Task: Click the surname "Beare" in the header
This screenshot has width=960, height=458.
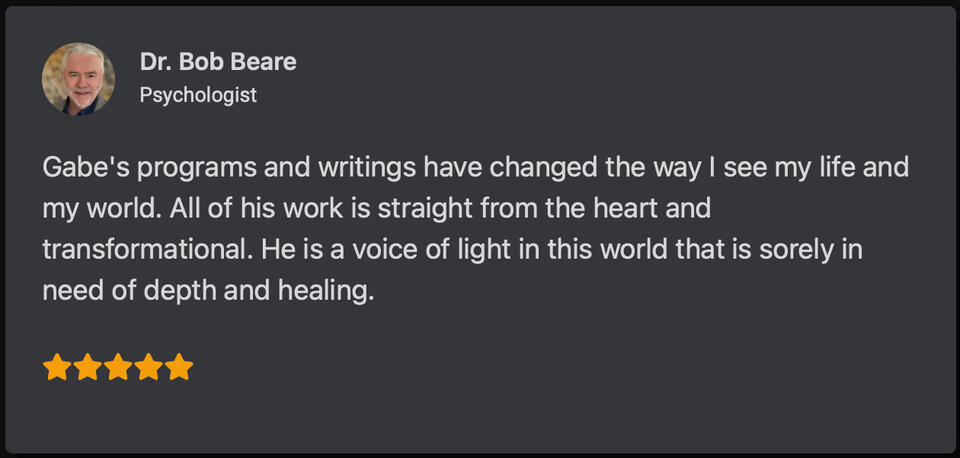Action: click(x=263, y=63)
